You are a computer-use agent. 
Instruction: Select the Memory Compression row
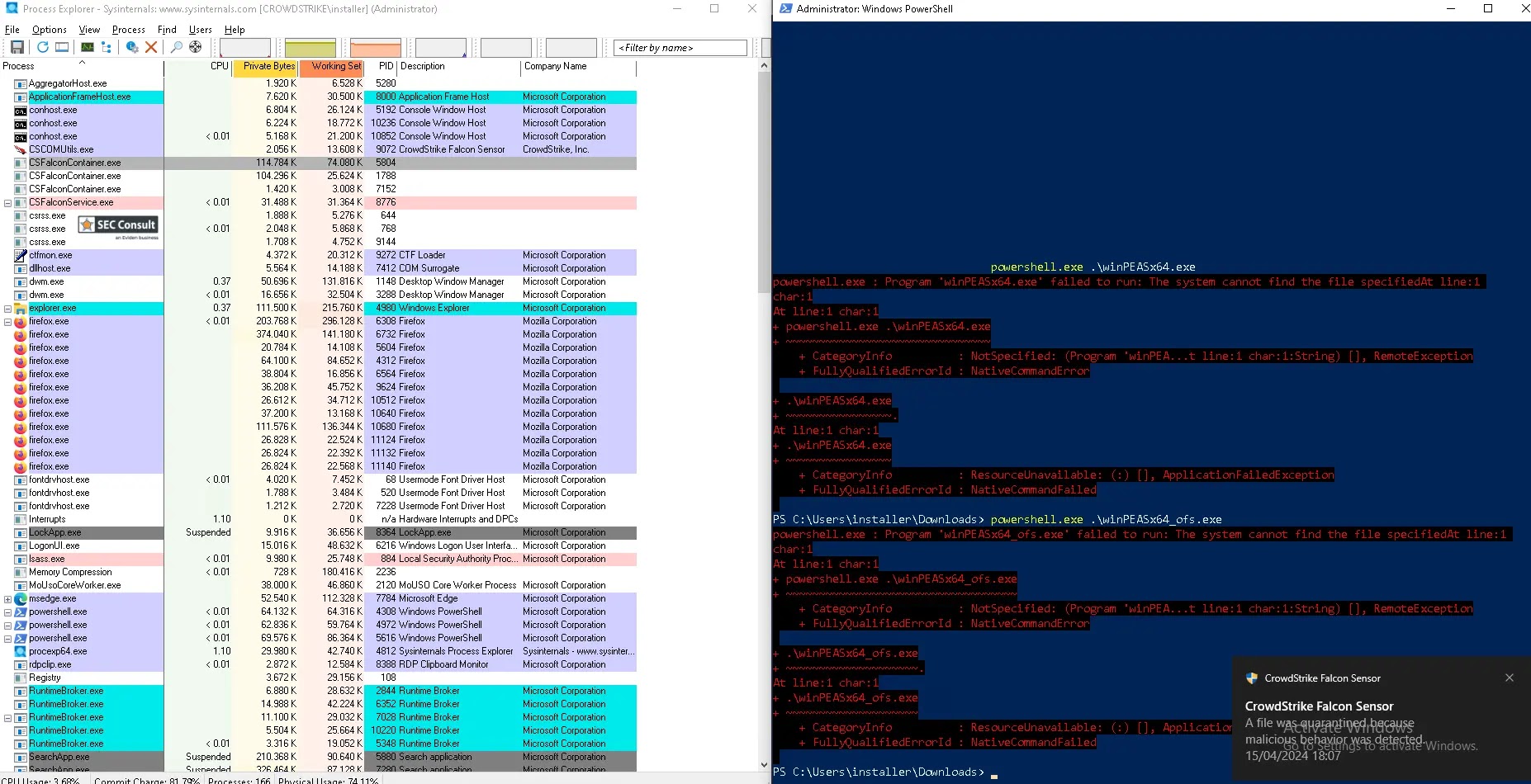point(319,572)
